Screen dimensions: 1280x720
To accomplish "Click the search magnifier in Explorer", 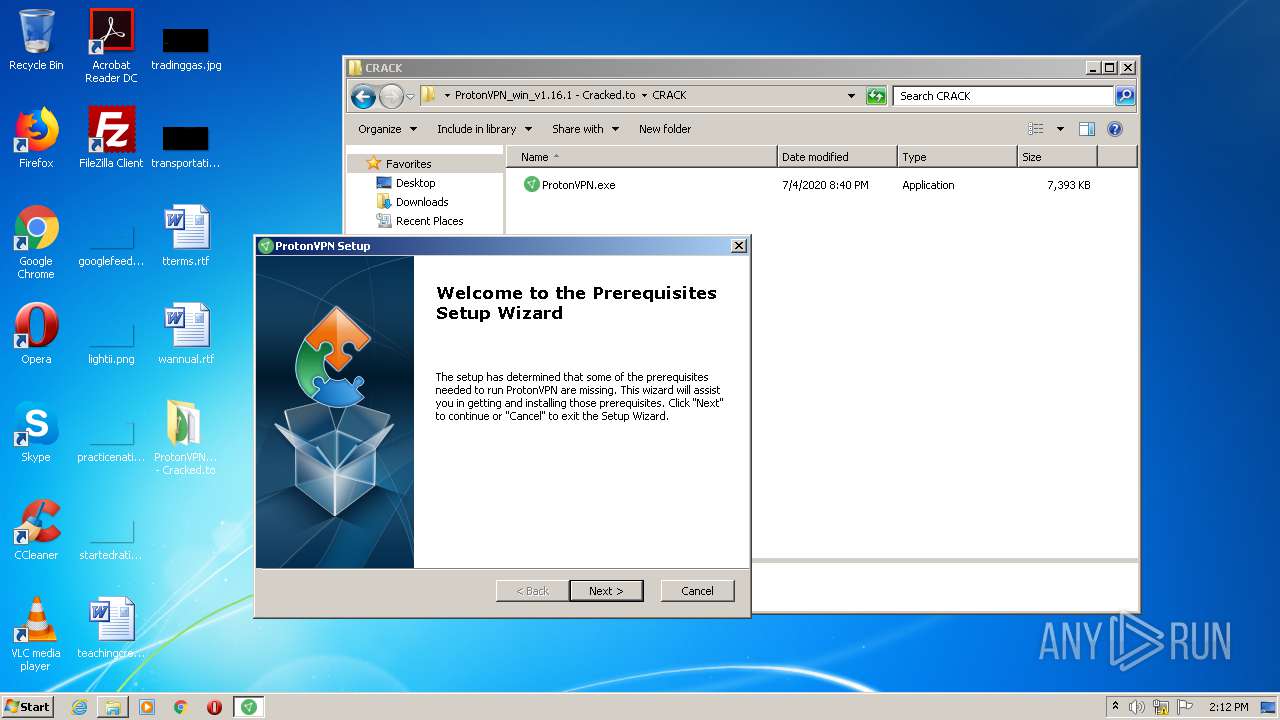I will tap(1125, 96).
